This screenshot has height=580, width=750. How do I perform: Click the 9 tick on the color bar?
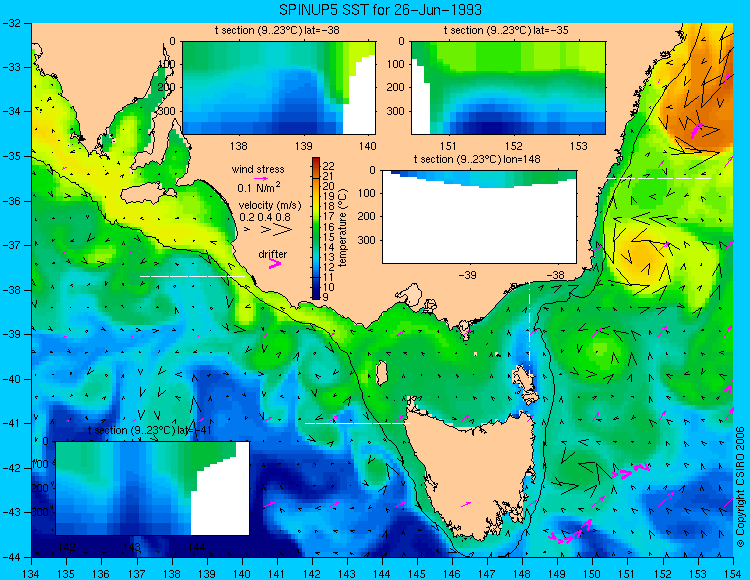[326, 297]
